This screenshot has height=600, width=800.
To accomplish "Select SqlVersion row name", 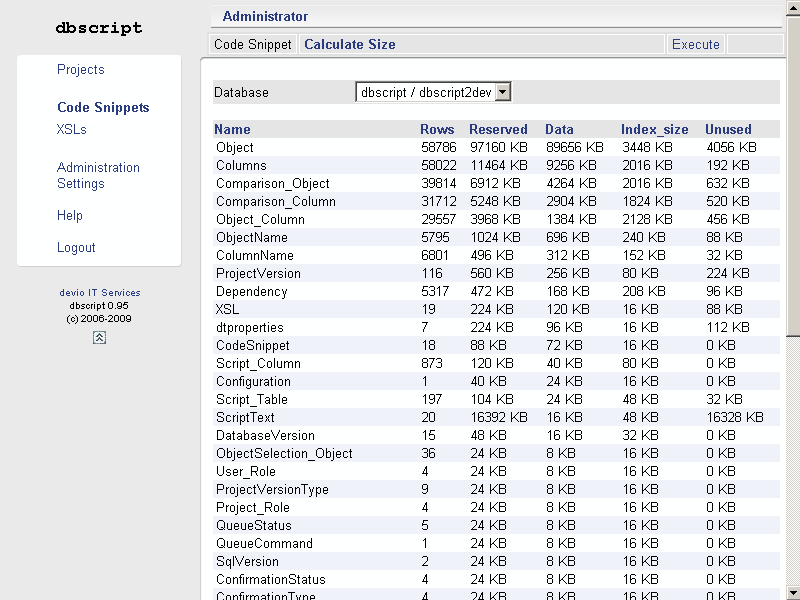I will pos(247,562).
